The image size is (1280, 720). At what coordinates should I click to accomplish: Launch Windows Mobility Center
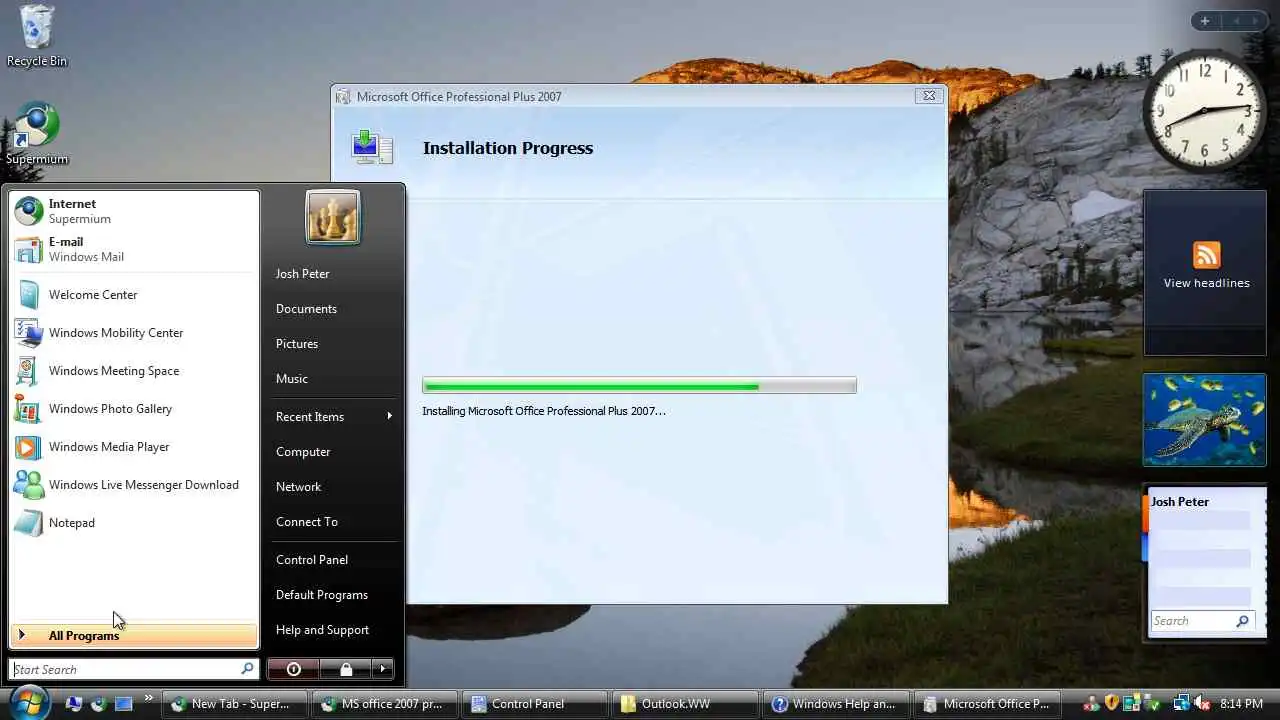click(x=134, y=333)
